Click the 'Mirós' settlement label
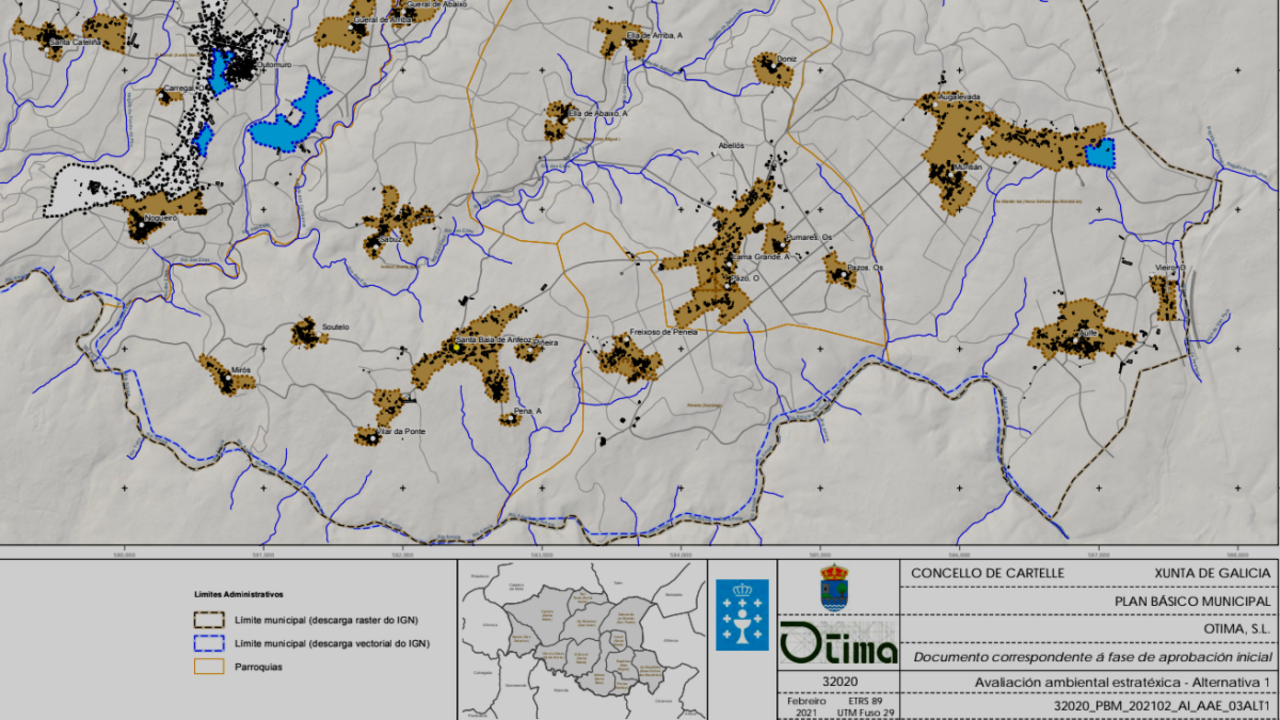 point(241,370)
